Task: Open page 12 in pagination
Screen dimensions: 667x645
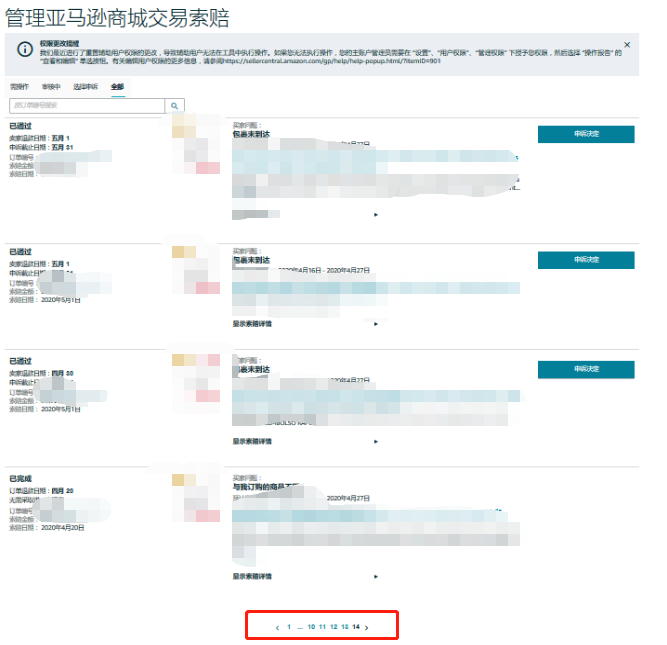Action: [x=334, y=627]
